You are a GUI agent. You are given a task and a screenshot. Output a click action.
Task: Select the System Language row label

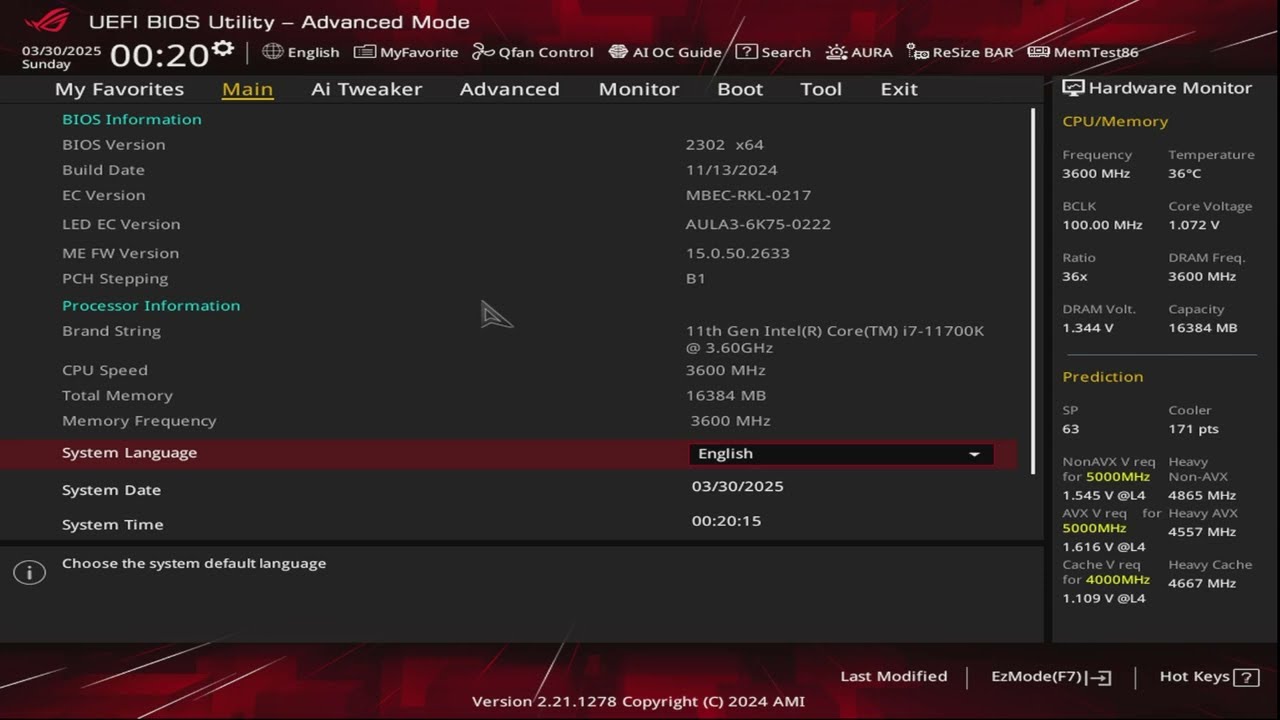click(130, 453)
